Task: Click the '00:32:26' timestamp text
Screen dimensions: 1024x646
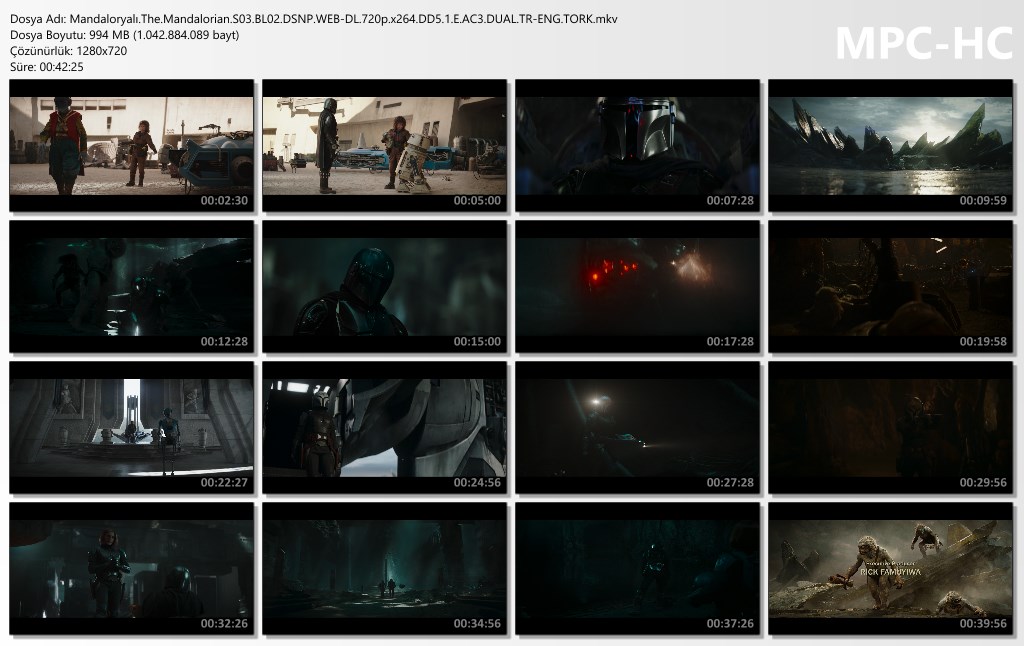Action: [x=224, y=624]
